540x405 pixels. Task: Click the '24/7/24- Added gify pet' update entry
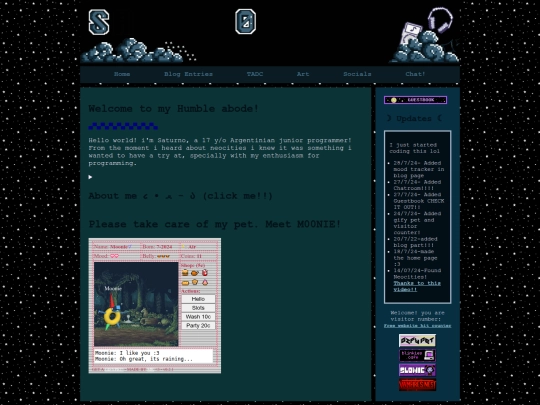click(417, 223)
